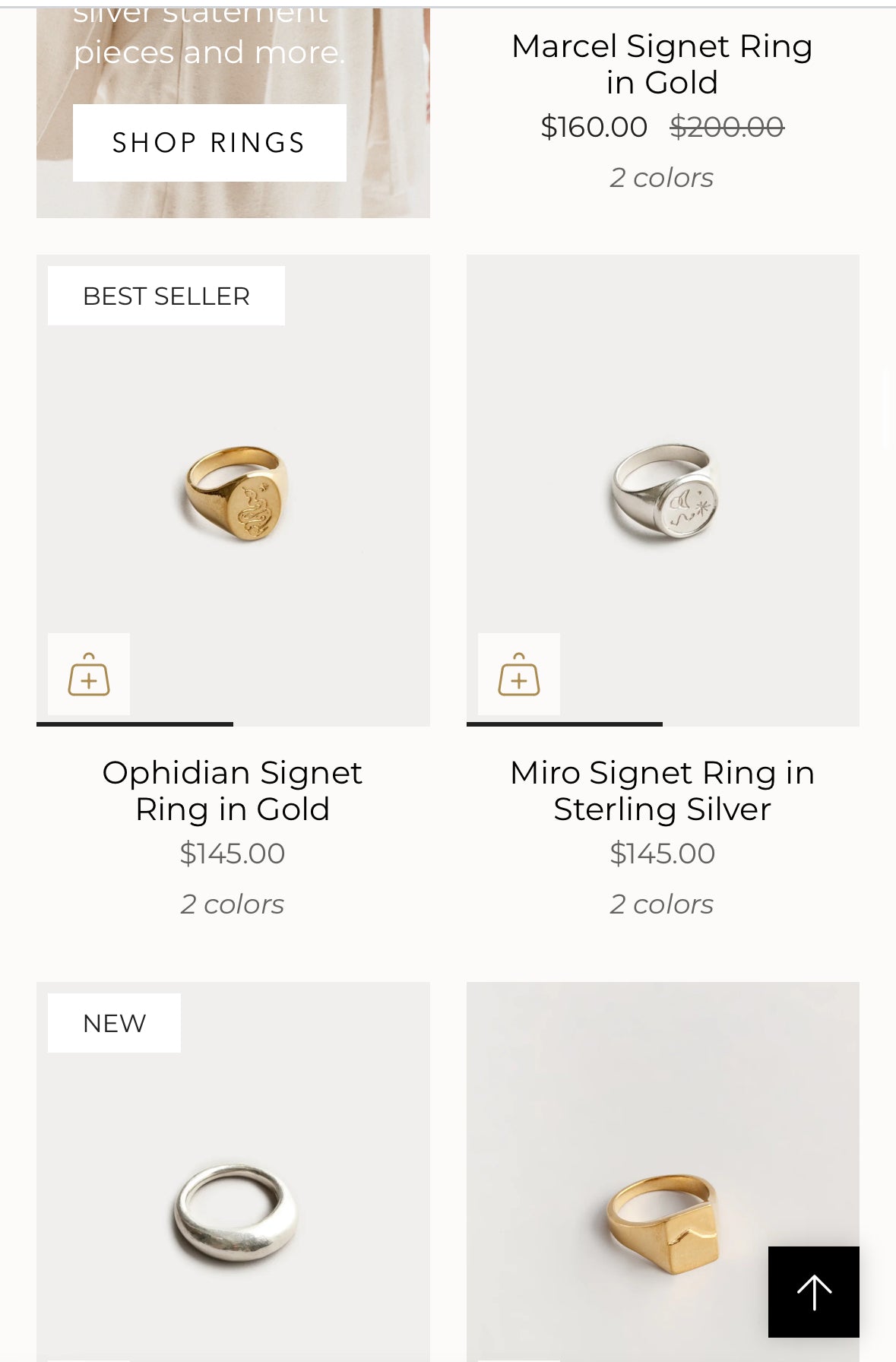This screenshot has width=896, height=1362.
Task: Quick-add Ophidian Signet Ring to bag
Action: tap(89, 674)
